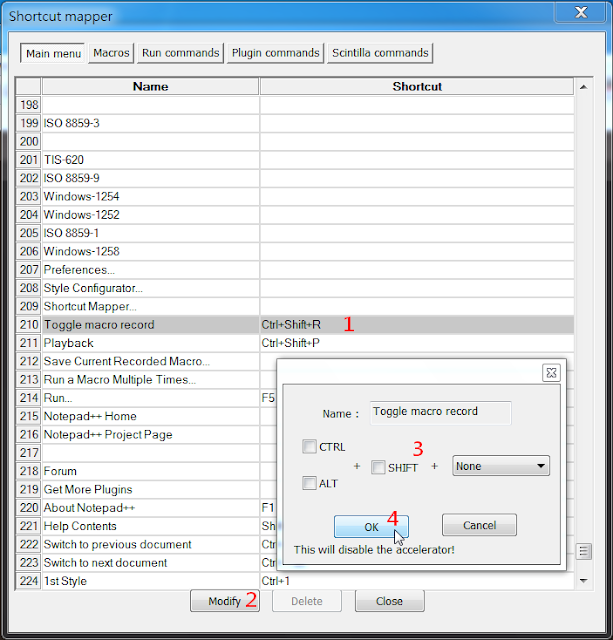Viewport: 613px width, 640px height.
Task: Enable the CTRL checkbox
Action: 309,447
